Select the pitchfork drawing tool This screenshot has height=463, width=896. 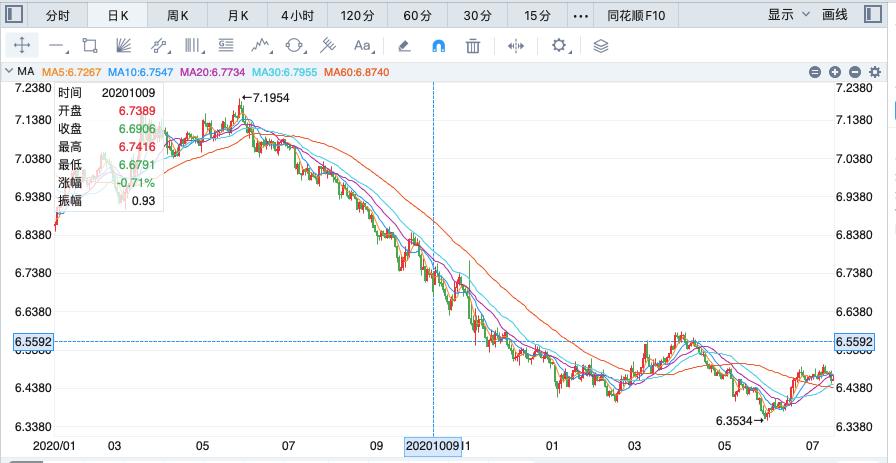[328, 45]
